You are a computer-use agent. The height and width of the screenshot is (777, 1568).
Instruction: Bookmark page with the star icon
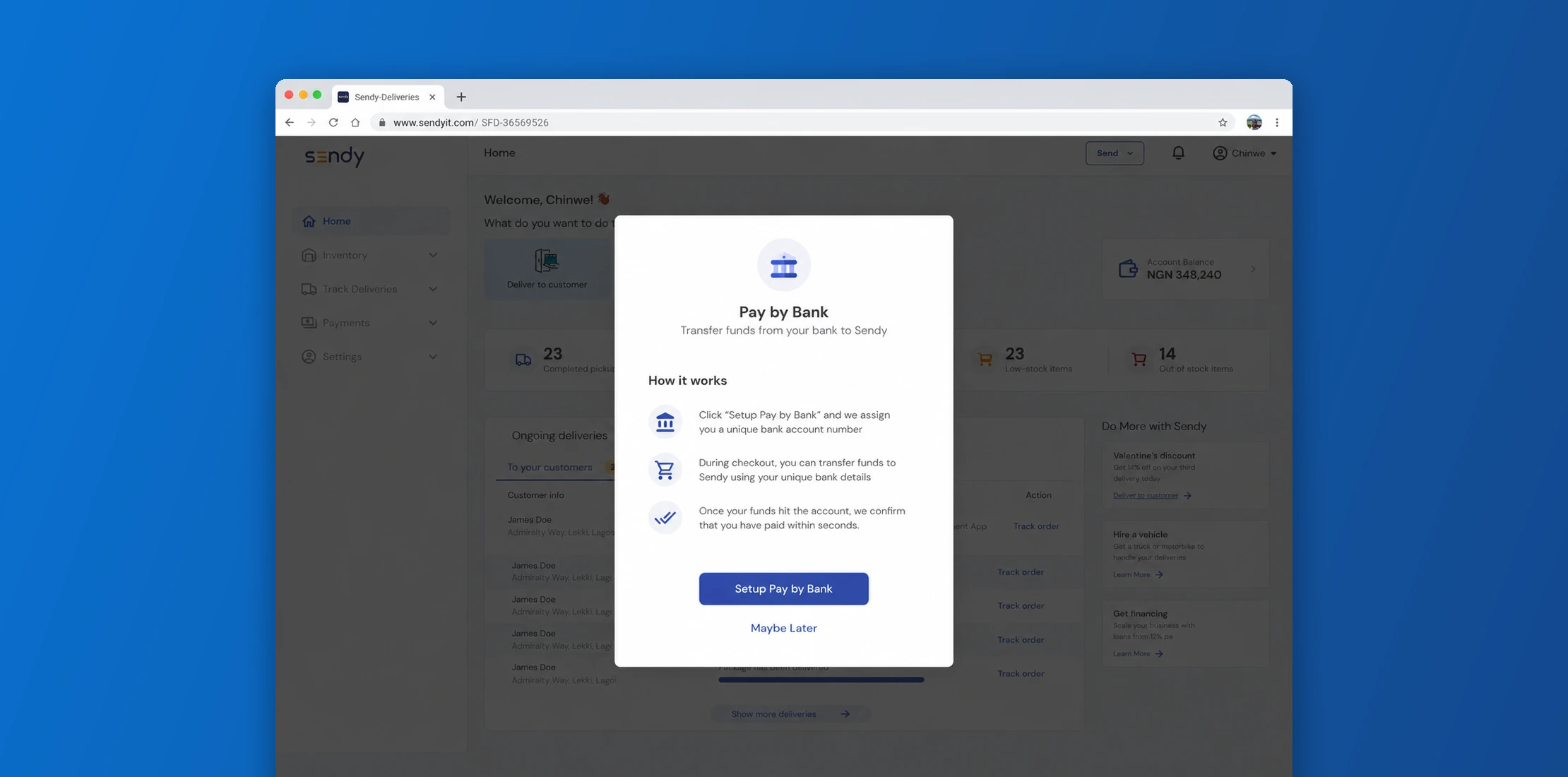click(1223, 122)
